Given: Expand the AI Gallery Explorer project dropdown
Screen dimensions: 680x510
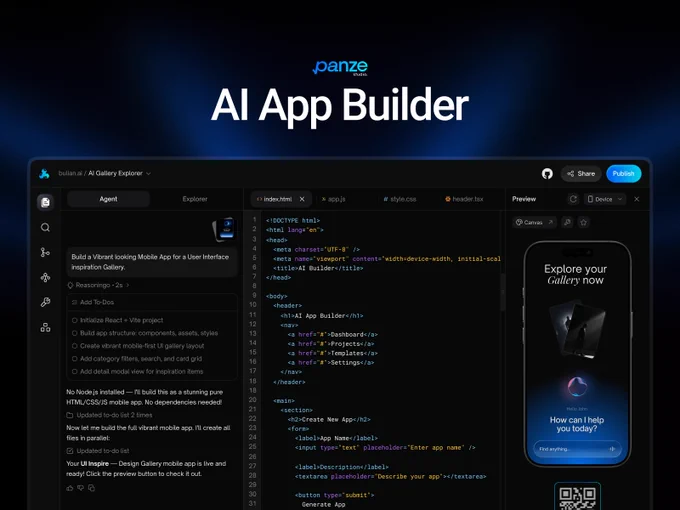Looking at the screenshot, I should 148,173.
